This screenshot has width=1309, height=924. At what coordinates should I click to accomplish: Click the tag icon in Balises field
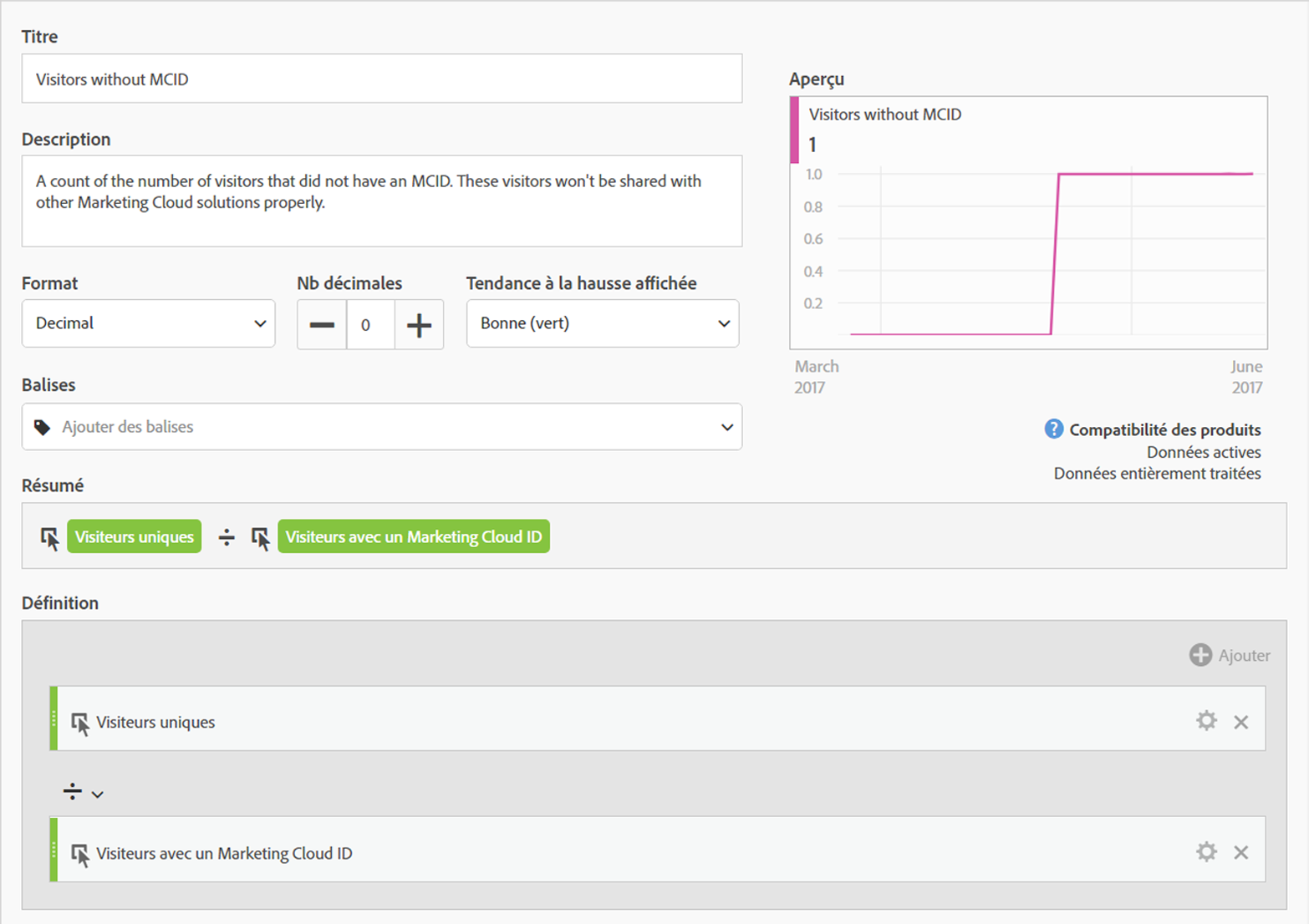click(x=42, y=428)
